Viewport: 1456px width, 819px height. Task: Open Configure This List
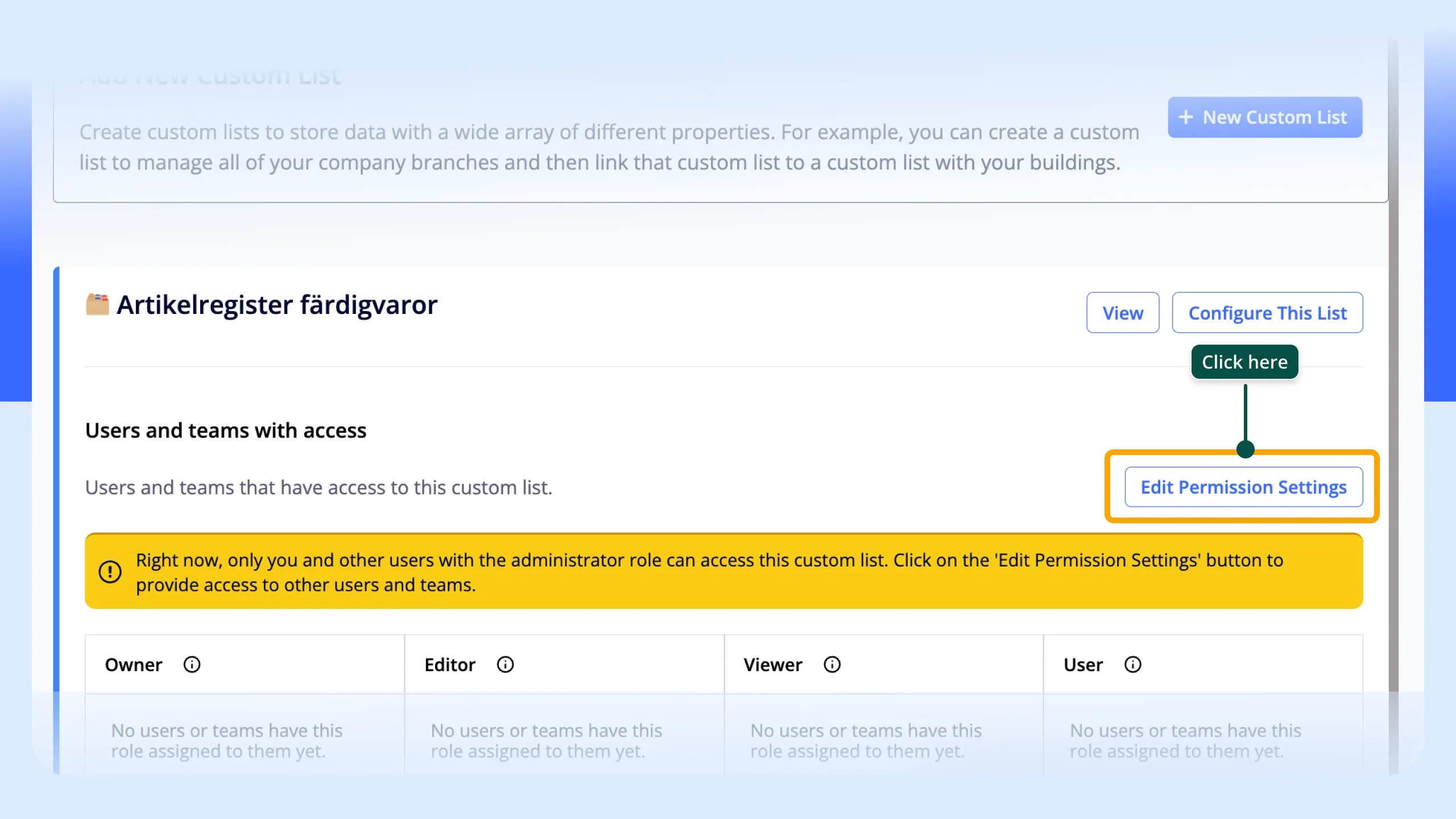(x=1267, y=313)
